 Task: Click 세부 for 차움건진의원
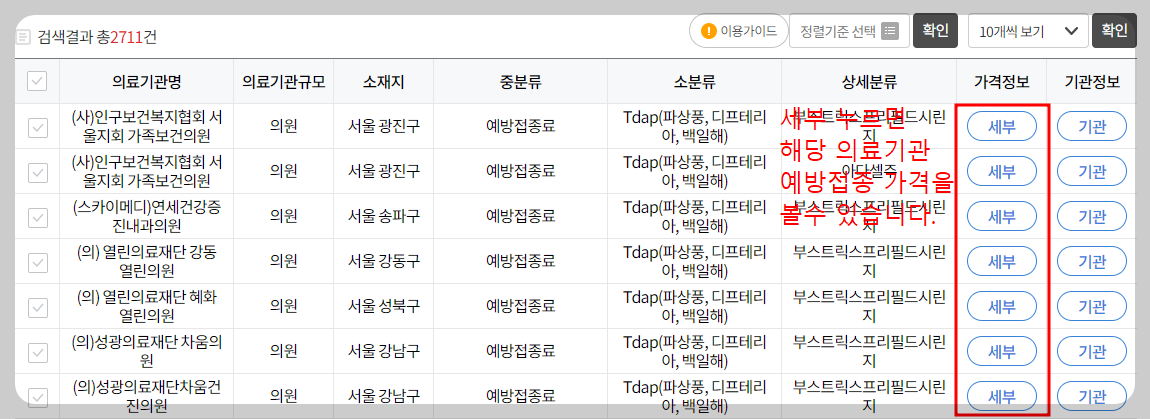tap(1002, 396)
